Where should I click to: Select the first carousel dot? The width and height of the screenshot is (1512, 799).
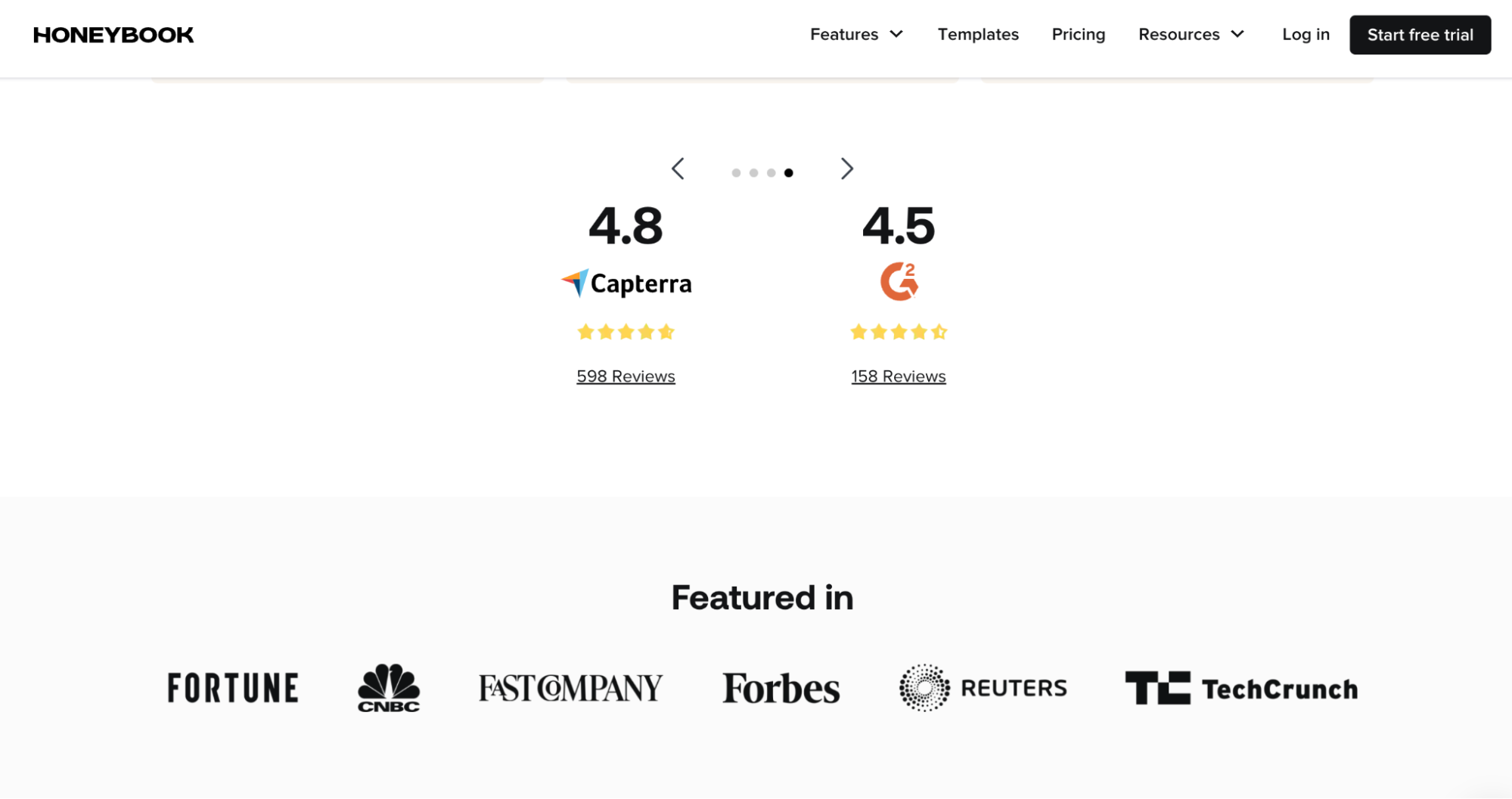pos(736,173)
